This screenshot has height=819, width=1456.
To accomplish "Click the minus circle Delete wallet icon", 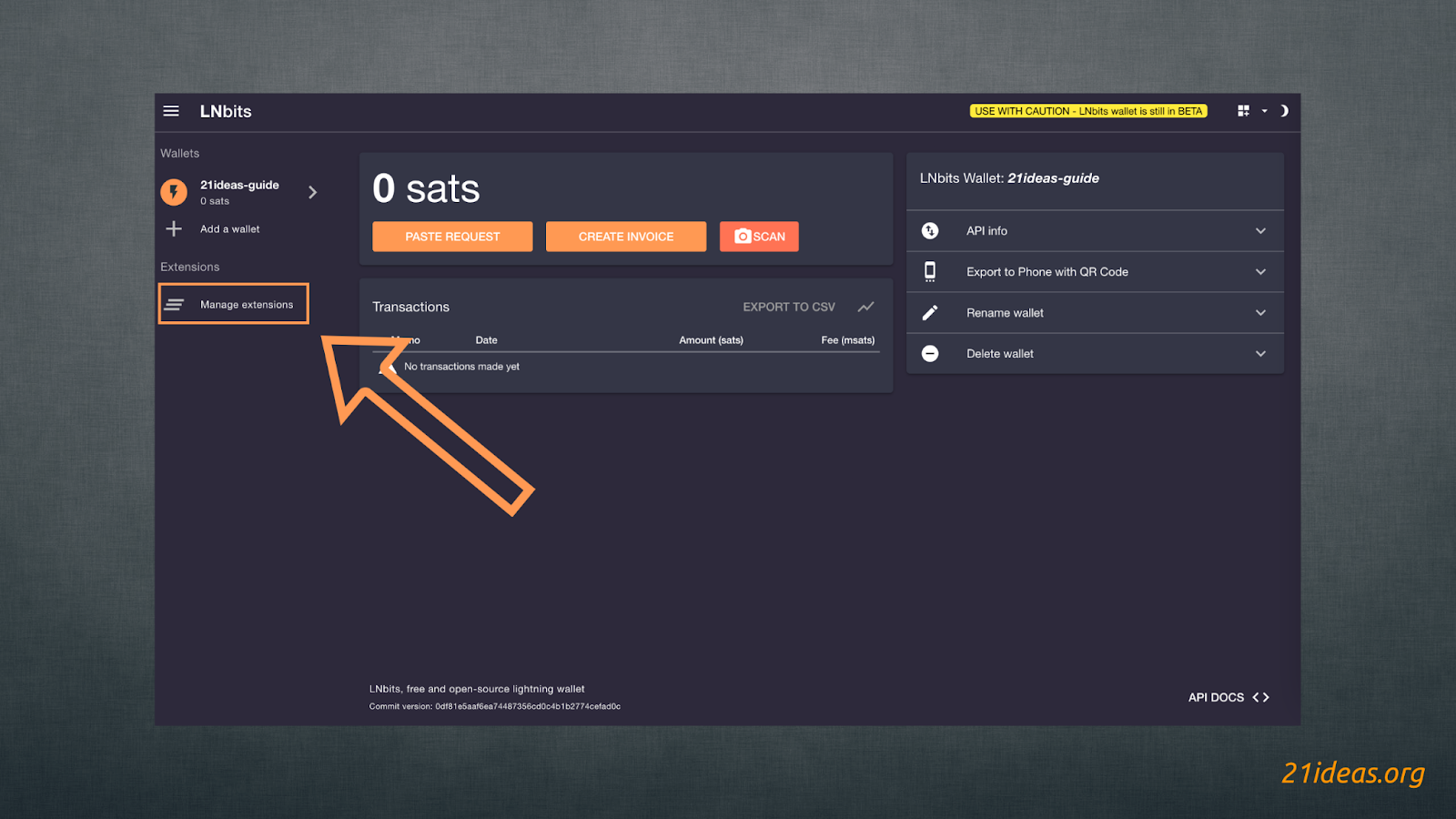I will click(x=930, y=354).
